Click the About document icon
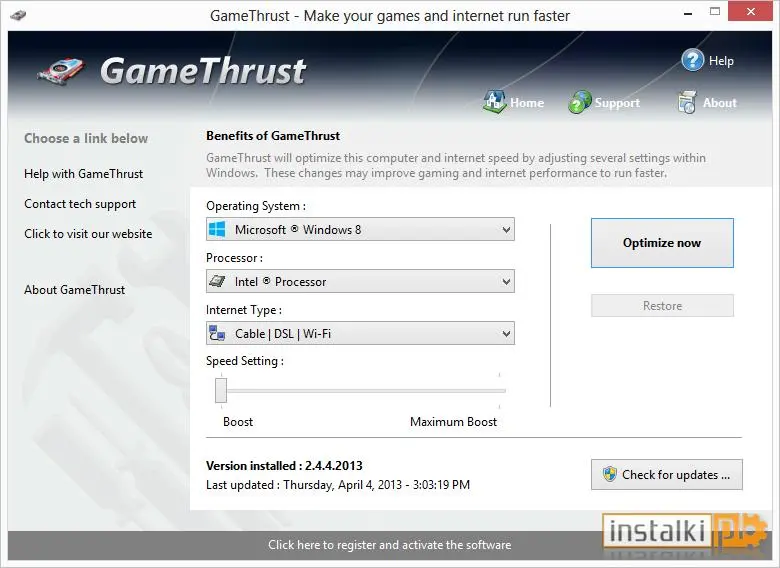Screen dimensions: 780x568 pos(687,102)
